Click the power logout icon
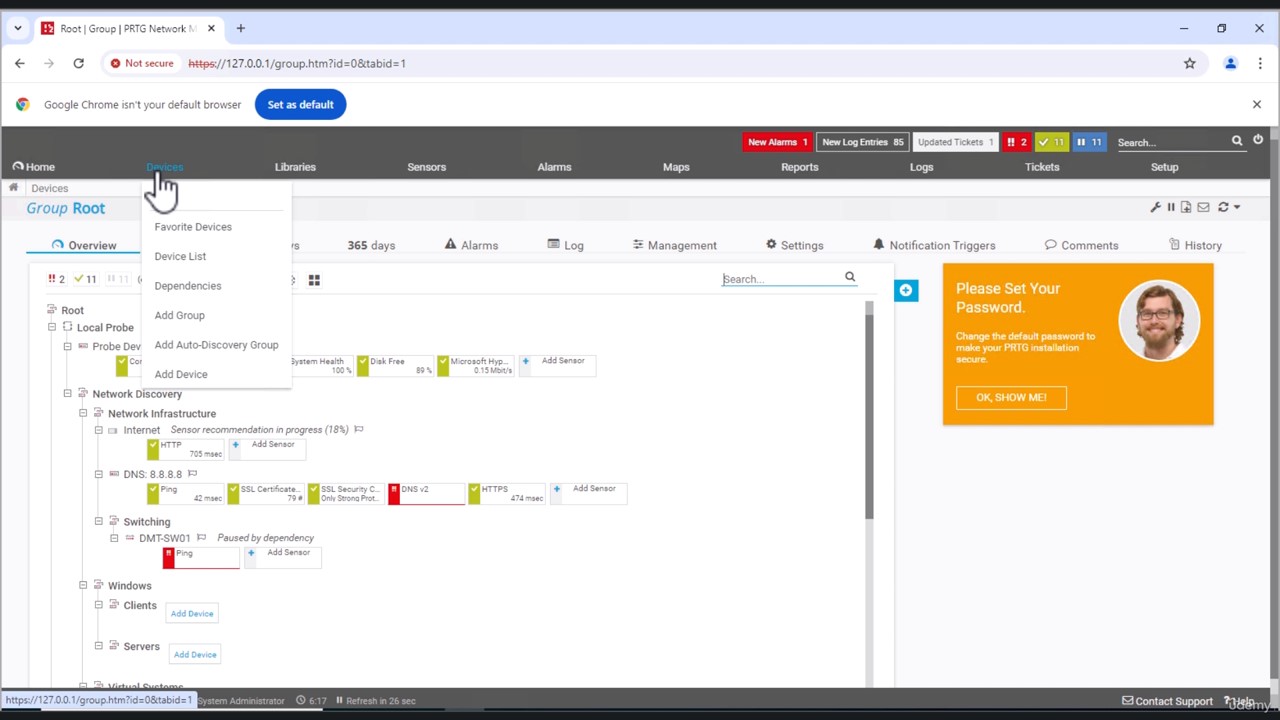 (1258, 140)
